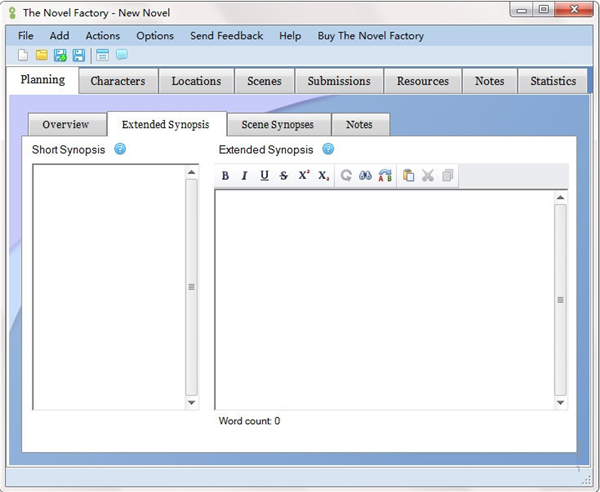Click the Paste clipboard icon
This screenshot has width=600, height=492.
coord(408,175)
